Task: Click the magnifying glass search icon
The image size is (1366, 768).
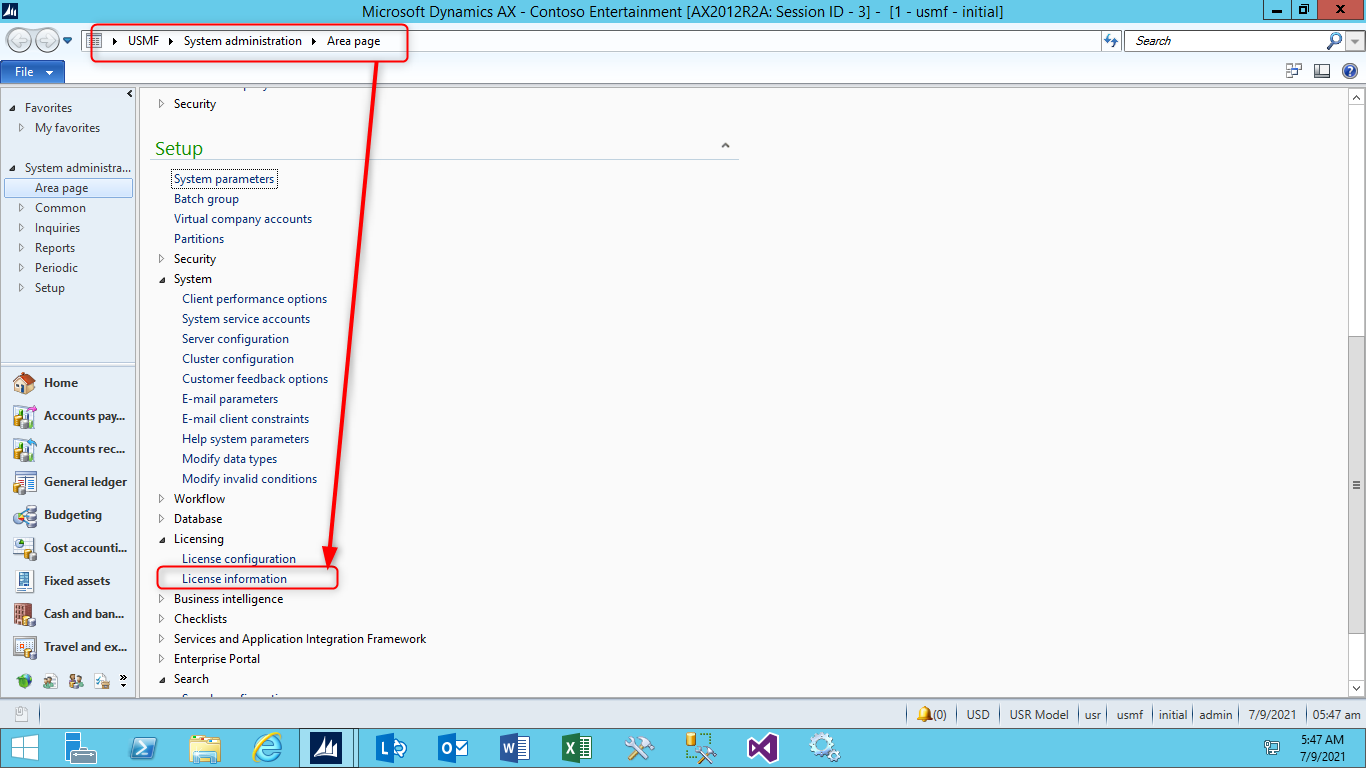Action: pyautogui.click(x=1334, y=41)
